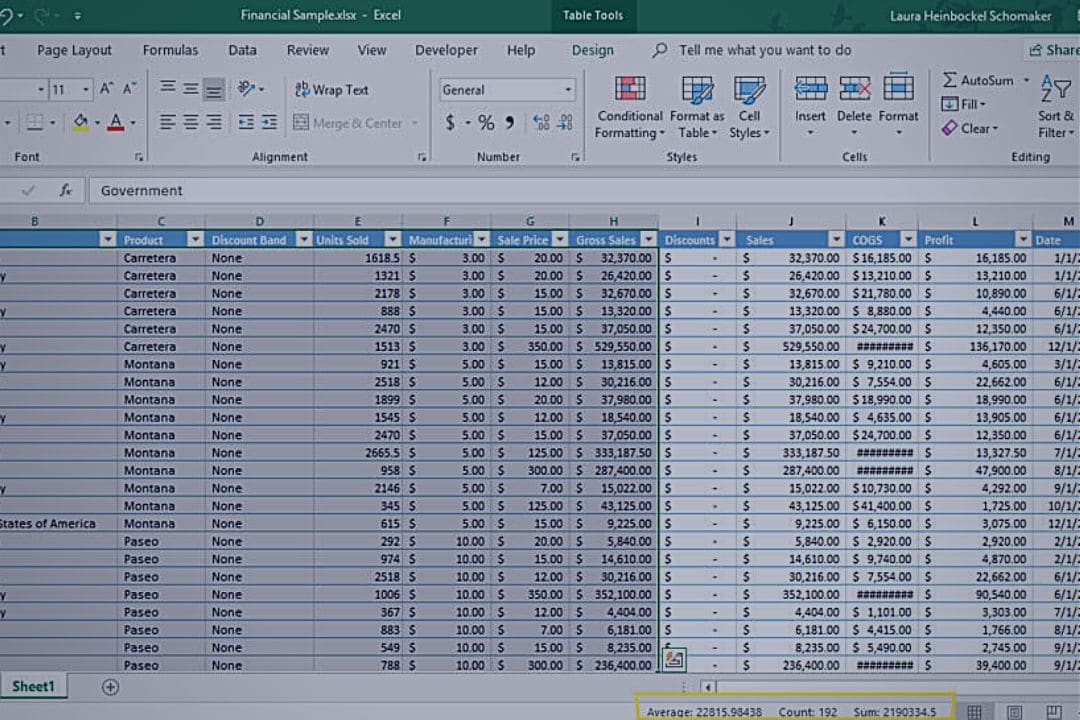Toggle Wrap Text for selected cells
The height and width of the screenshot is (720, 1080).
point(331,89)
